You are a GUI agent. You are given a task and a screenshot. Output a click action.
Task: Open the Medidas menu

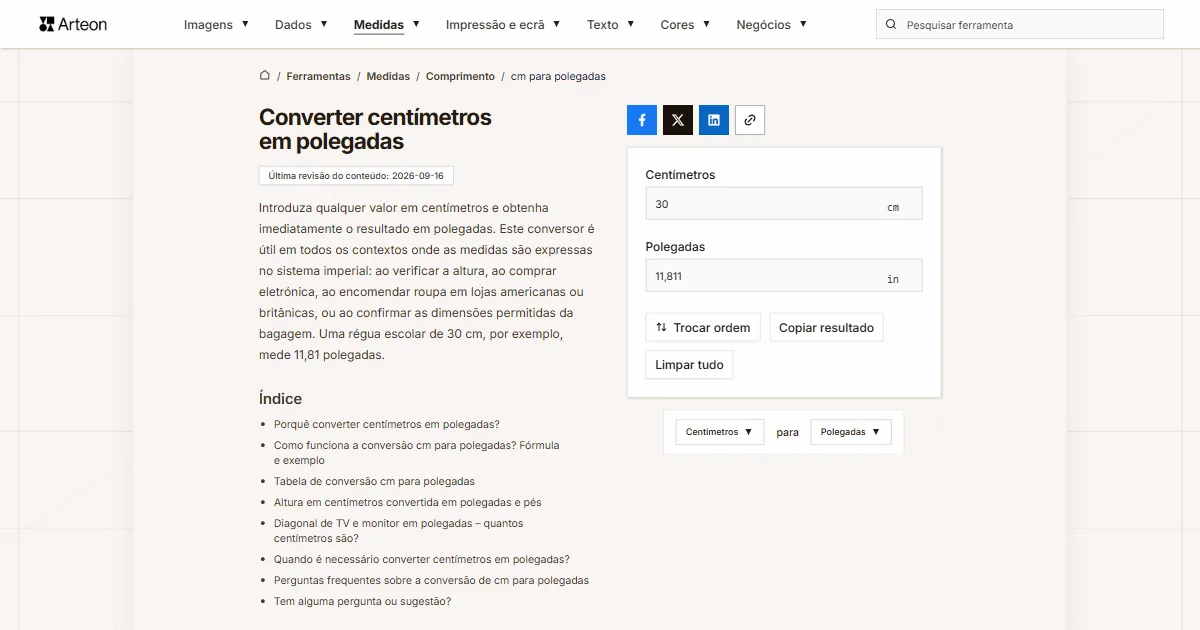386,24
